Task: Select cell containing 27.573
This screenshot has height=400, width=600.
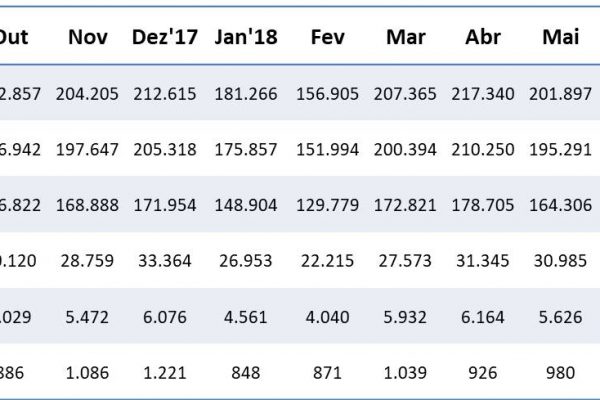Action: pyautogui.click(x=407, y=260)
